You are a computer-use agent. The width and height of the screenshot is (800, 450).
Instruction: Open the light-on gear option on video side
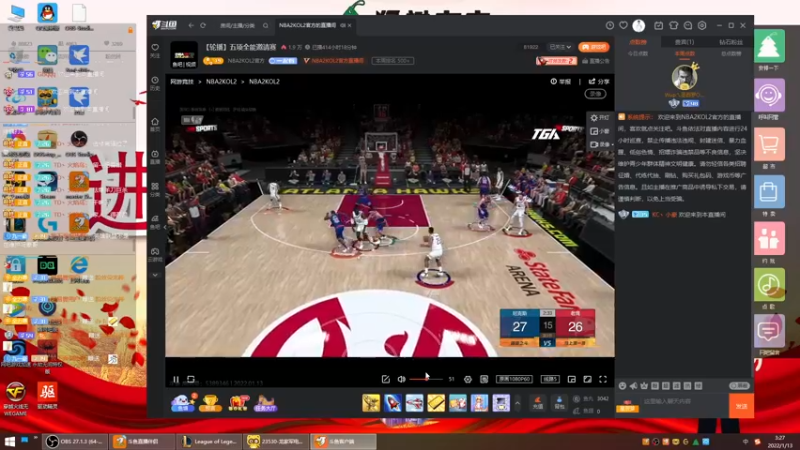point(600,117)
